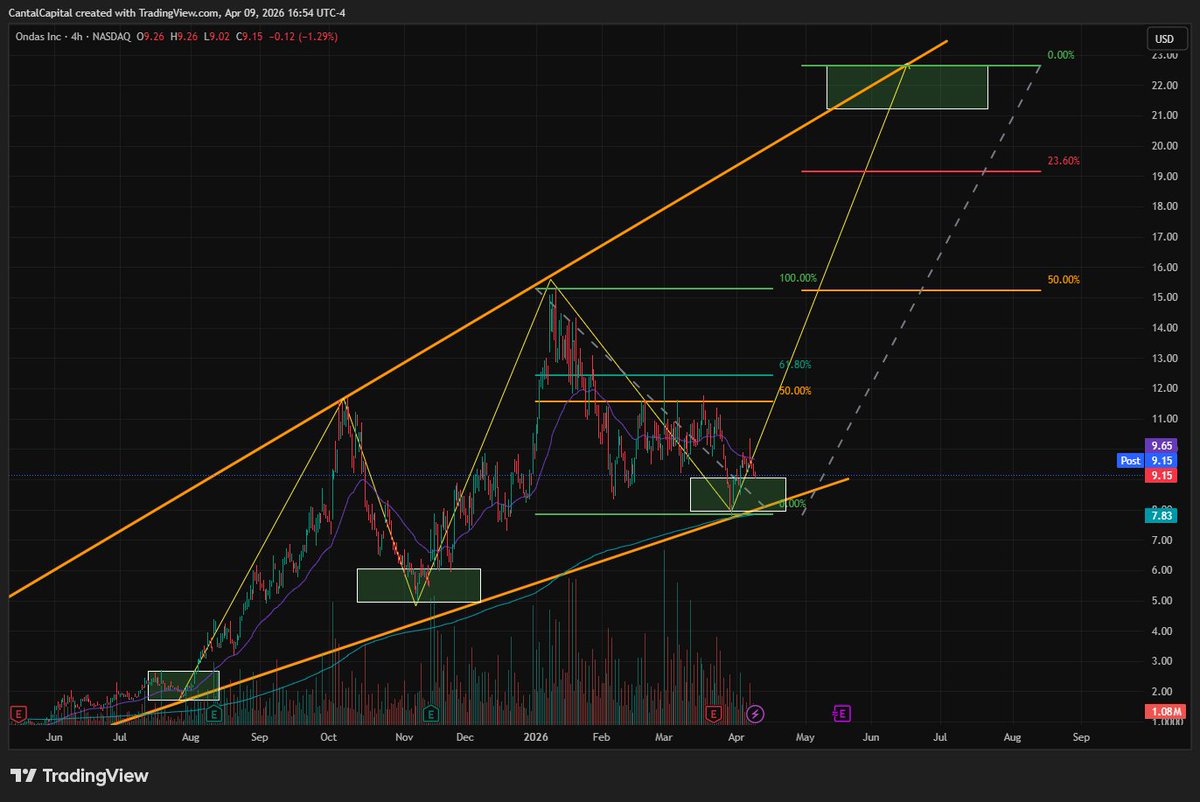
Task: Click the purple dividend E marker near May
Action: click(840, 713)
